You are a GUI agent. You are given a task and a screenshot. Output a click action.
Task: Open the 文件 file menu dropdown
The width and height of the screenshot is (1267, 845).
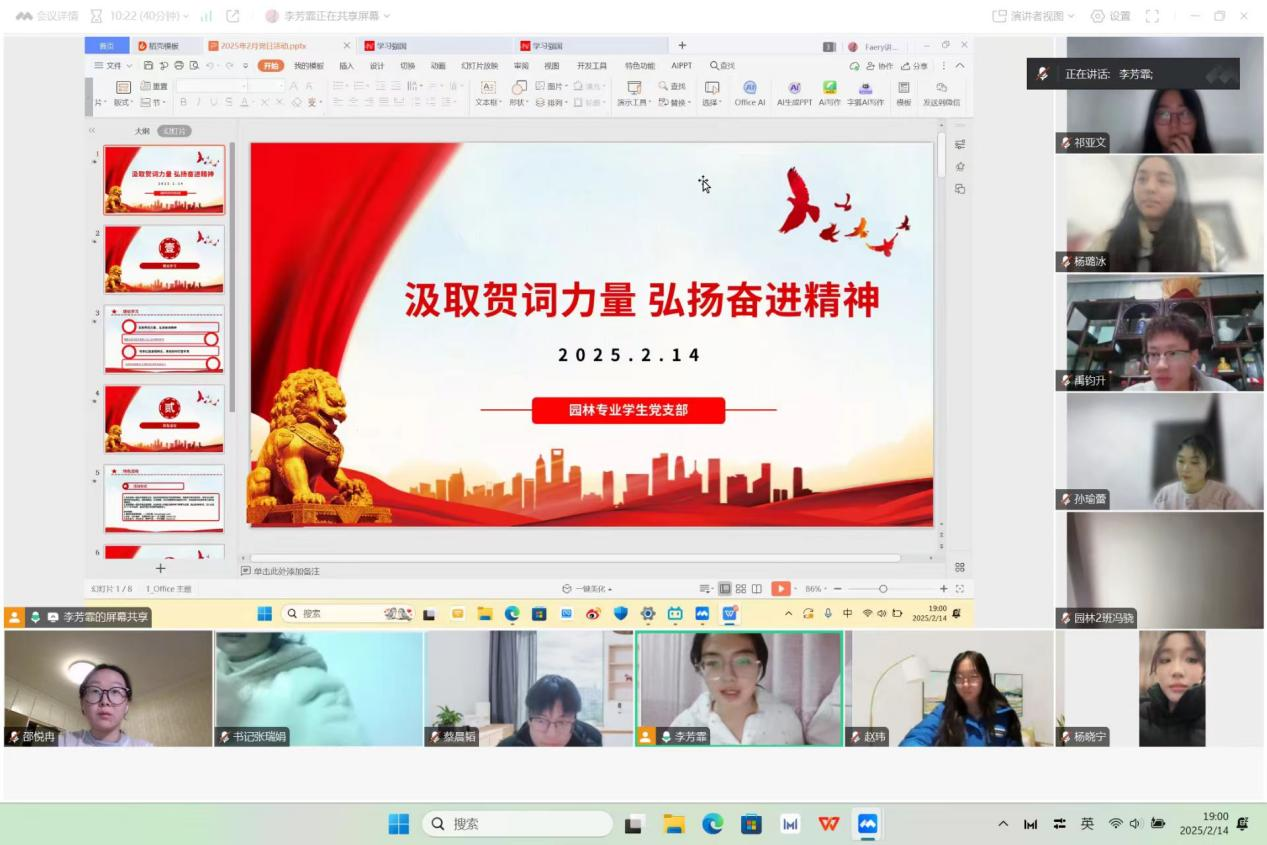click(113, 66)
